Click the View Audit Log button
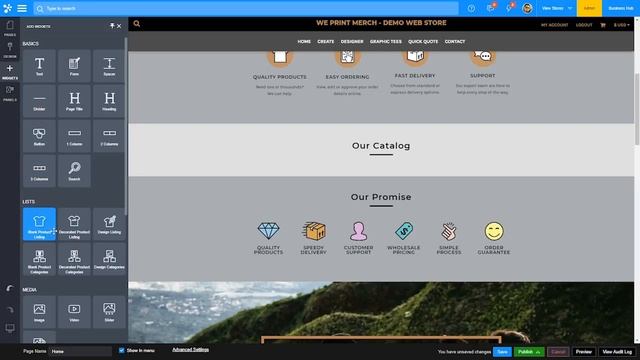Viewport: 640px width, 360px height. point(617,352)
